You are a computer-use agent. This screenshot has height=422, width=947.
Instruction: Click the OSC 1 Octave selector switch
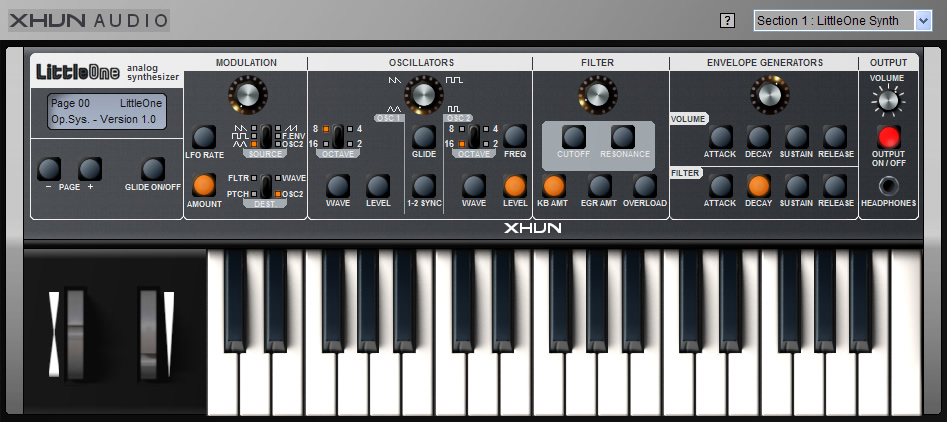coord(338,136)
